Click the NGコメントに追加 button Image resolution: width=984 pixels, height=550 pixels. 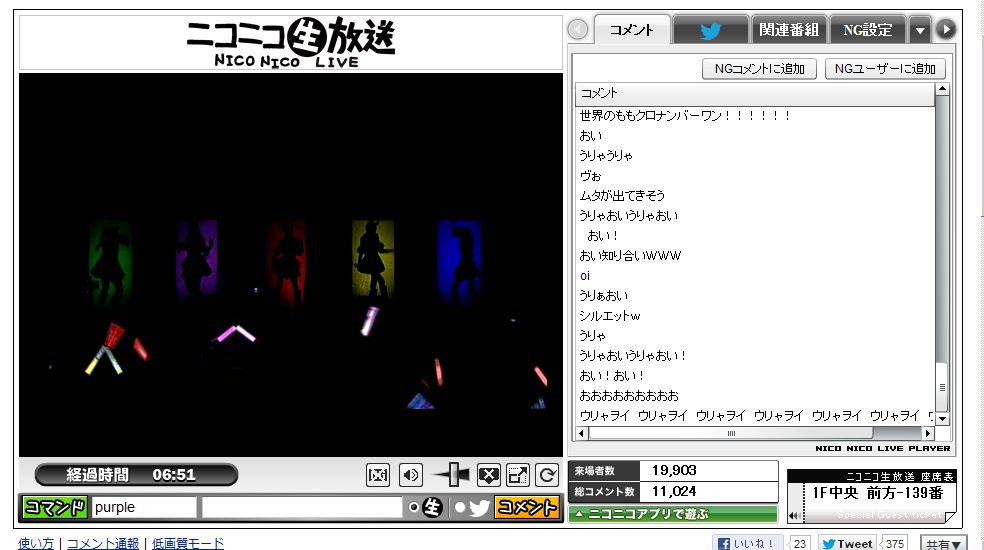click(x=759, y=68)
